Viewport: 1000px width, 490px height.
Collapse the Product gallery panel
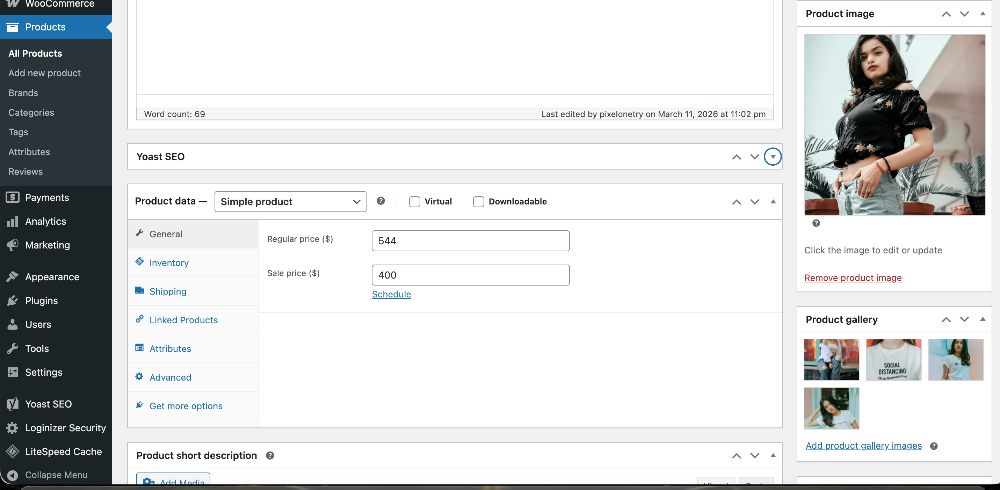pos(983,320)
